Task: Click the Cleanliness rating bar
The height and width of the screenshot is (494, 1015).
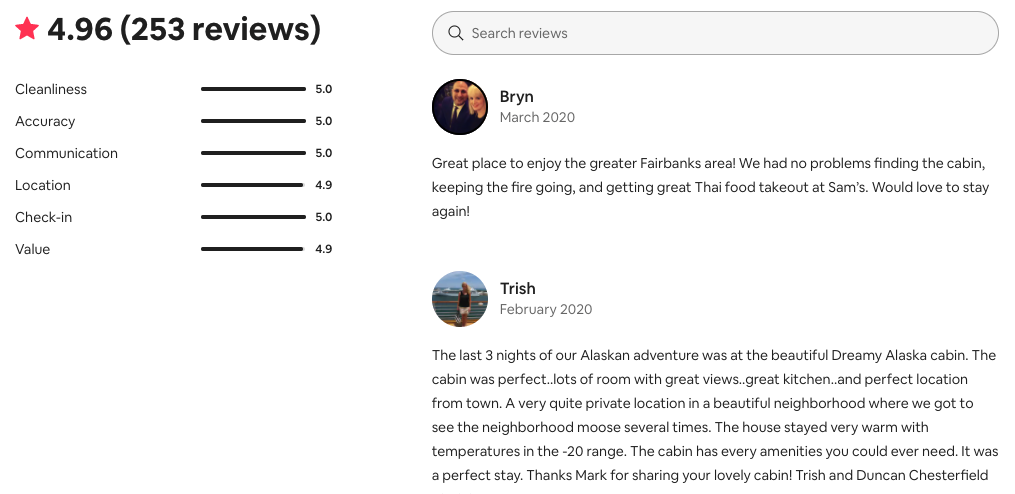Action: coord(253,89)
